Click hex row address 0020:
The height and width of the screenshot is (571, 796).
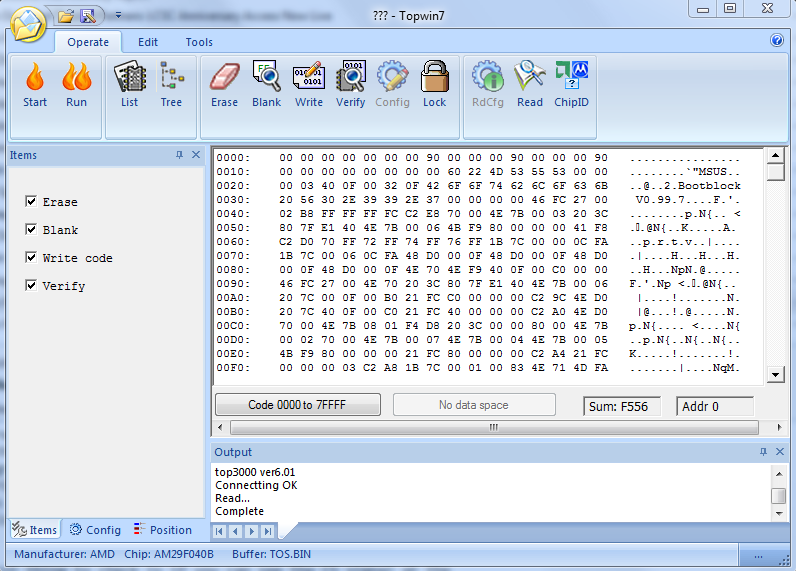coord(234,186)
